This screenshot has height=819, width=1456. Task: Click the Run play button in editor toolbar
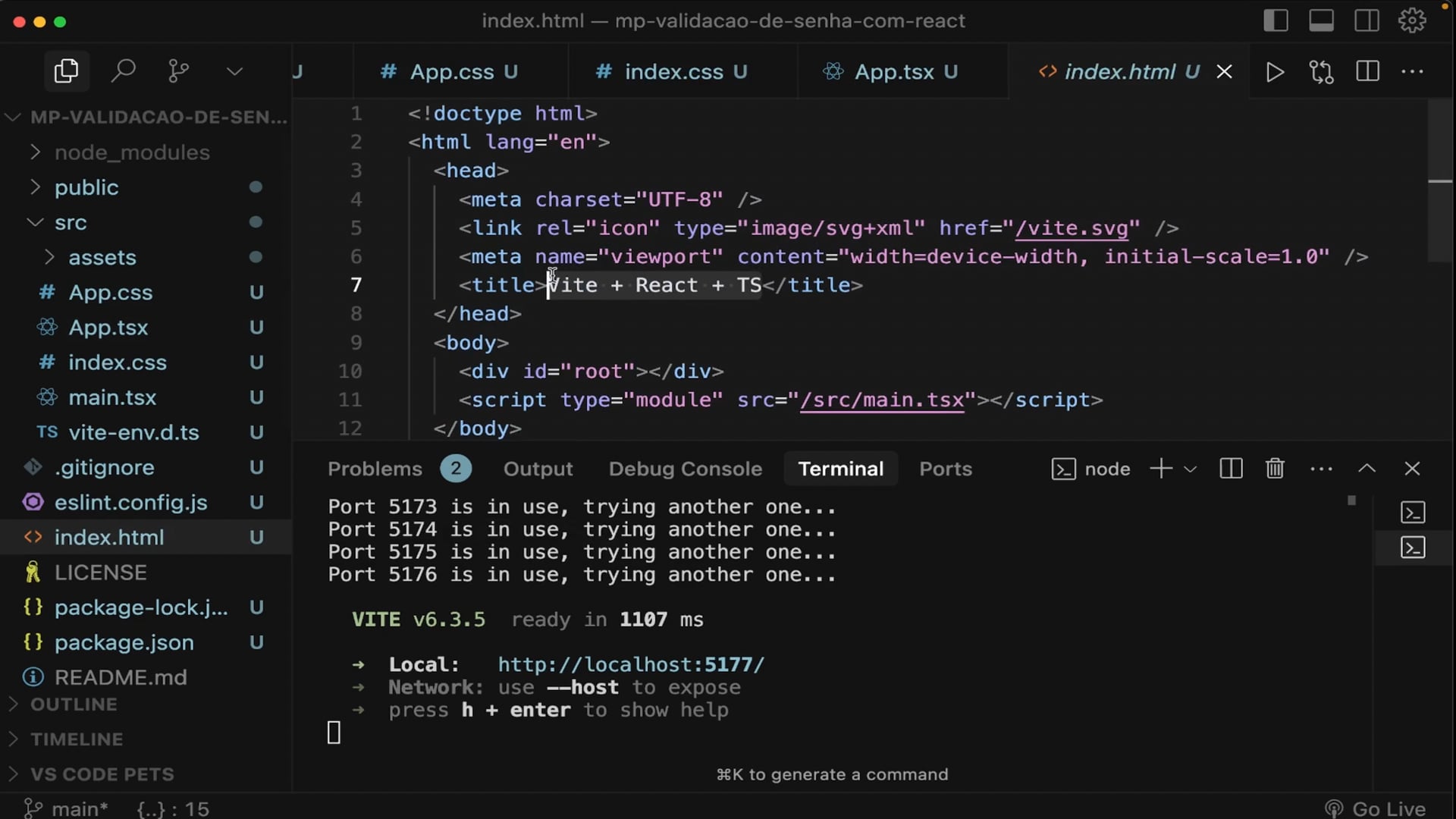(1276, 72)
